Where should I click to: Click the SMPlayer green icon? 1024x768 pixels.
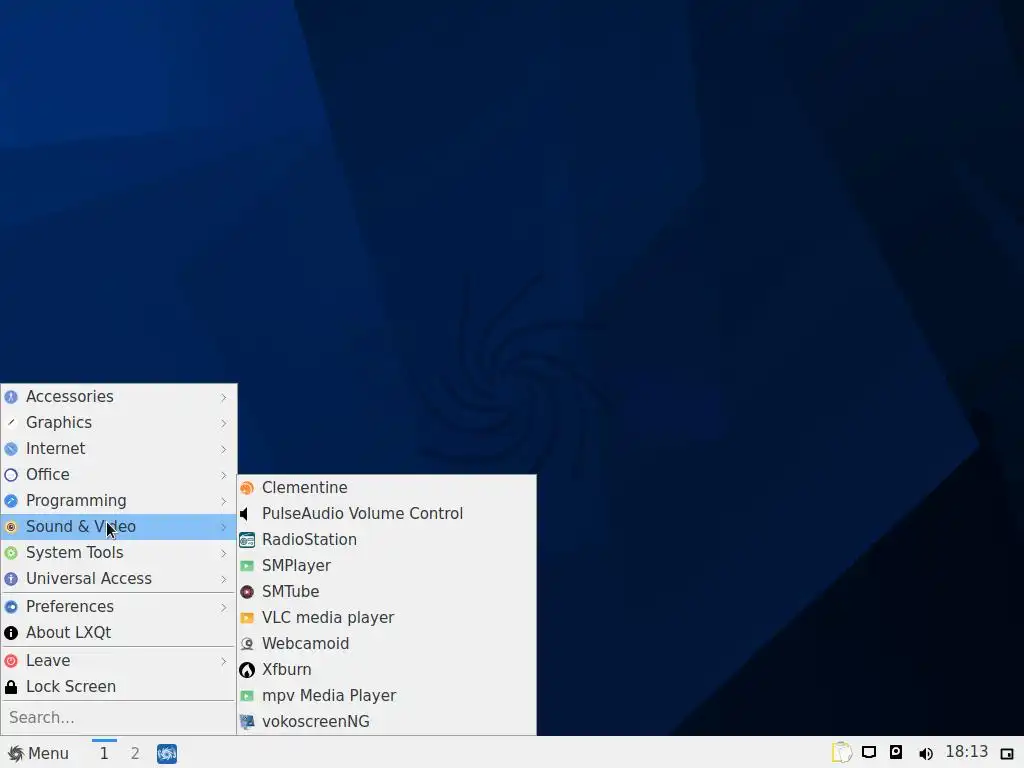(x=247, y=566)
